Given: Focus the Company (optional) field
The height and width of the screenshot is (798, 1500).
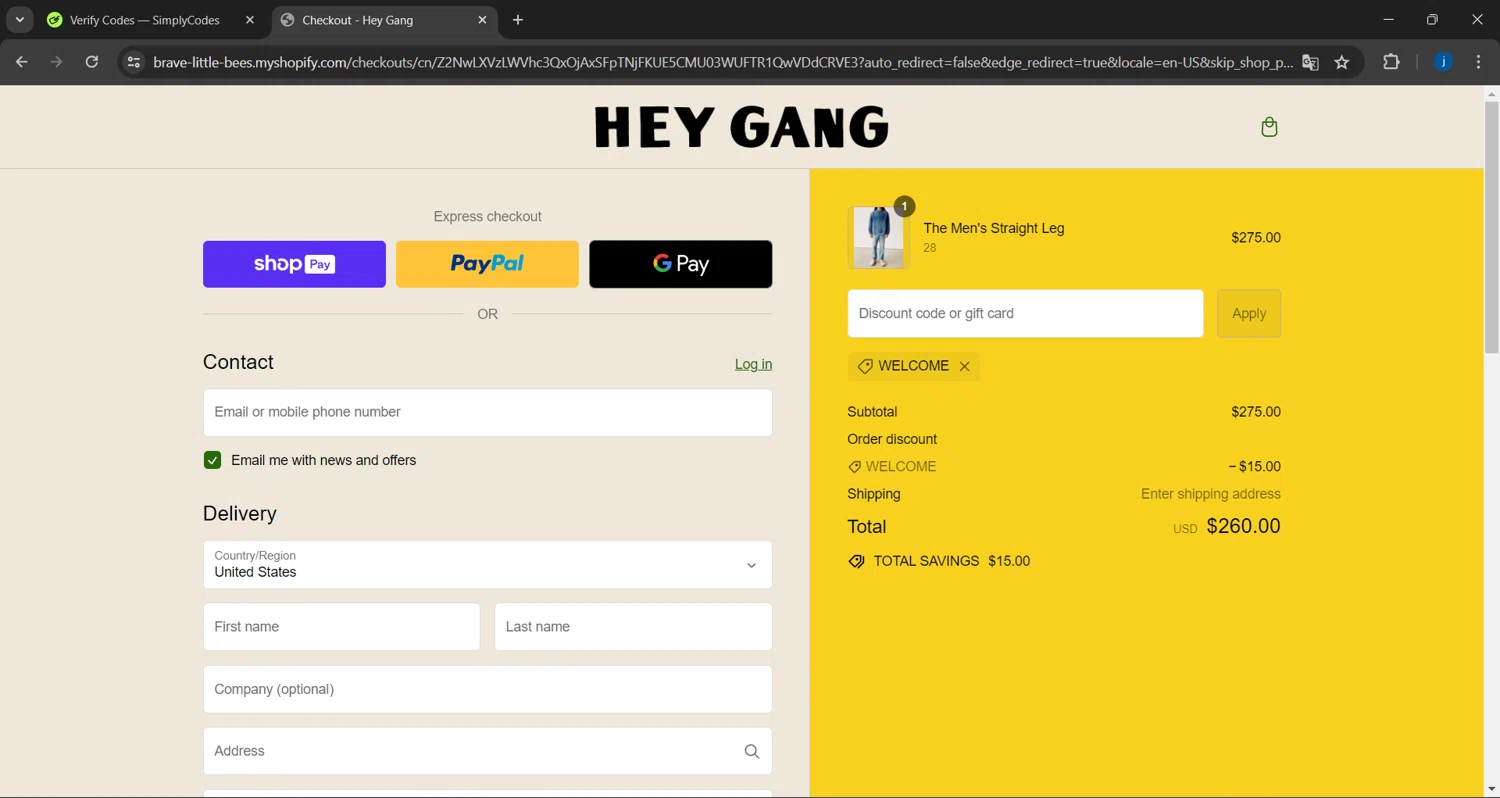Looking at the screenshot, I should 488,689.
